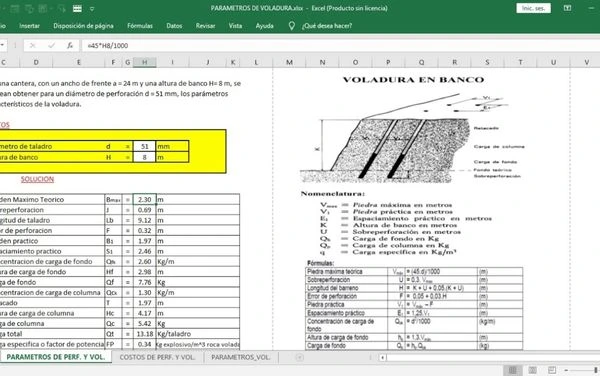Select the Revisar ribbon tab
This screenshot has height=376, width=600.
click(x=205, y=26)
